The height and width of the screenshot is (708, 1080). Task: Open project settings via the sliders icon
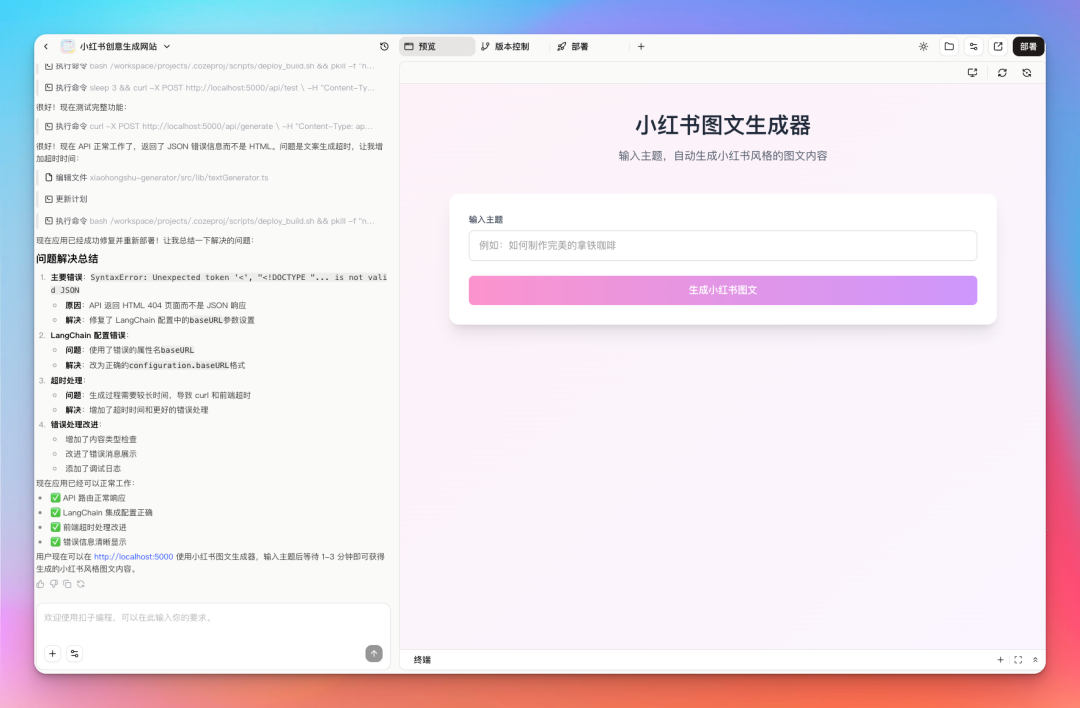(x=972, y=46)
